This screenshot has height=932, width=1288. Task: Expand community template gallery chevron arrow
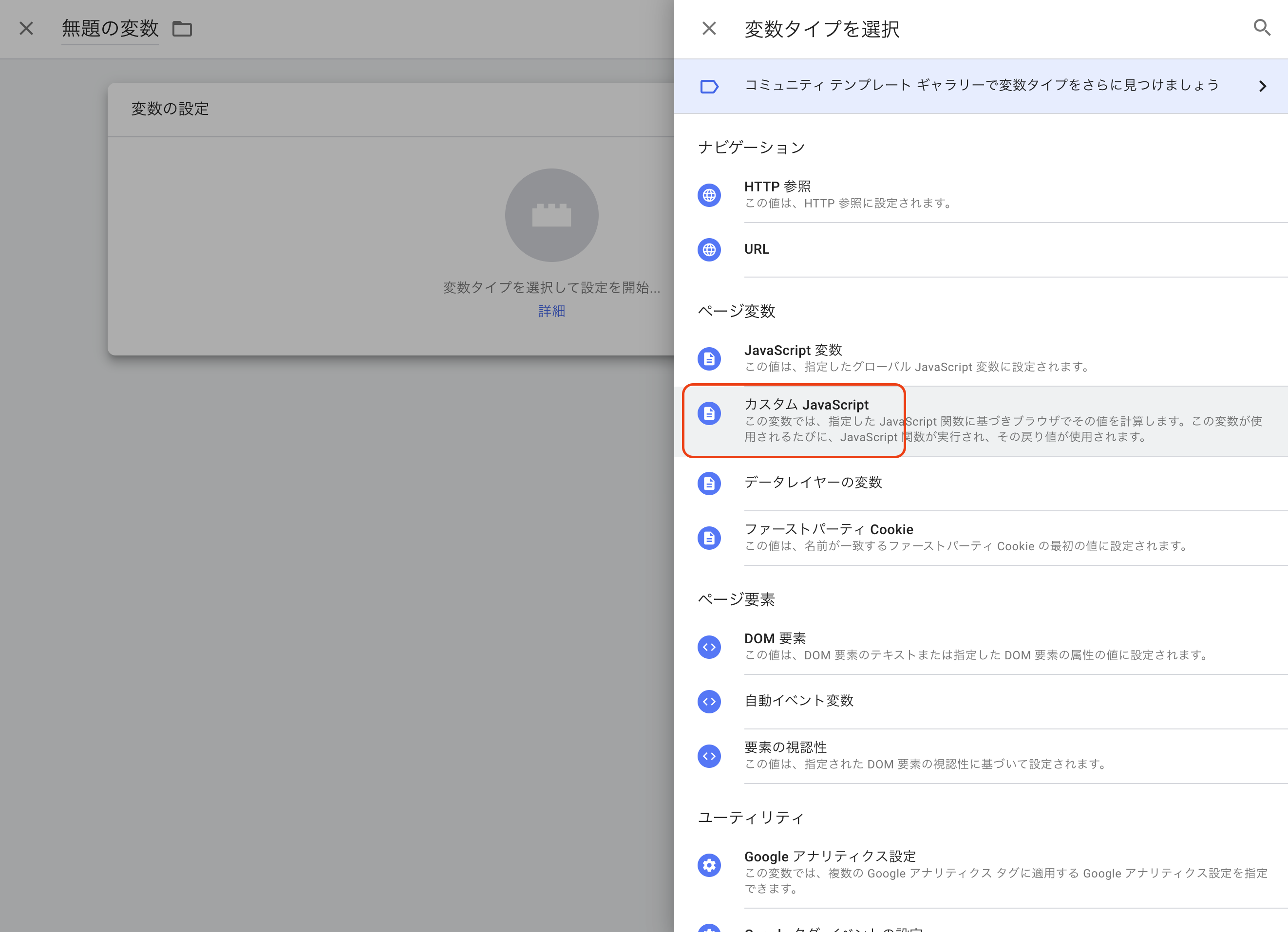[1262, 86]
